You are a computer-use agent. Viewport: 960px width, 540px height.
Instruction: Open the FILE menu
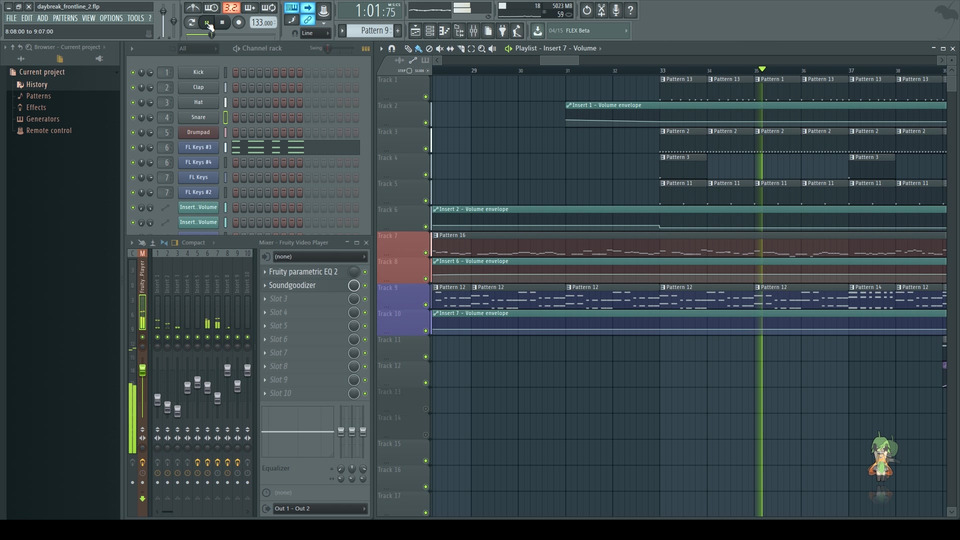[12, 18]
